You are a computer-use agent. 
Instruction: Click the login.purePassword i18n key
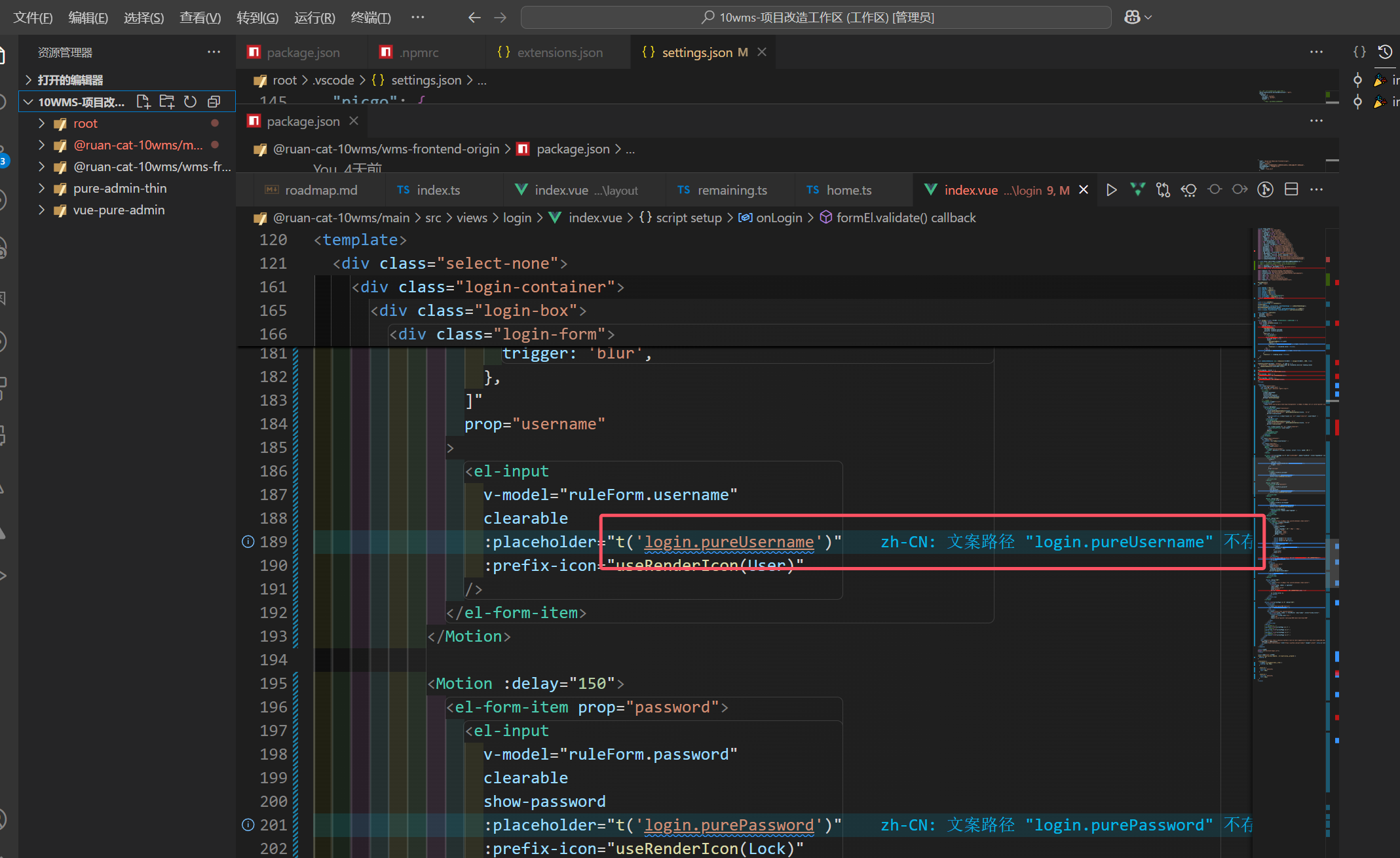pyautogui.click(x=729, y=825)
